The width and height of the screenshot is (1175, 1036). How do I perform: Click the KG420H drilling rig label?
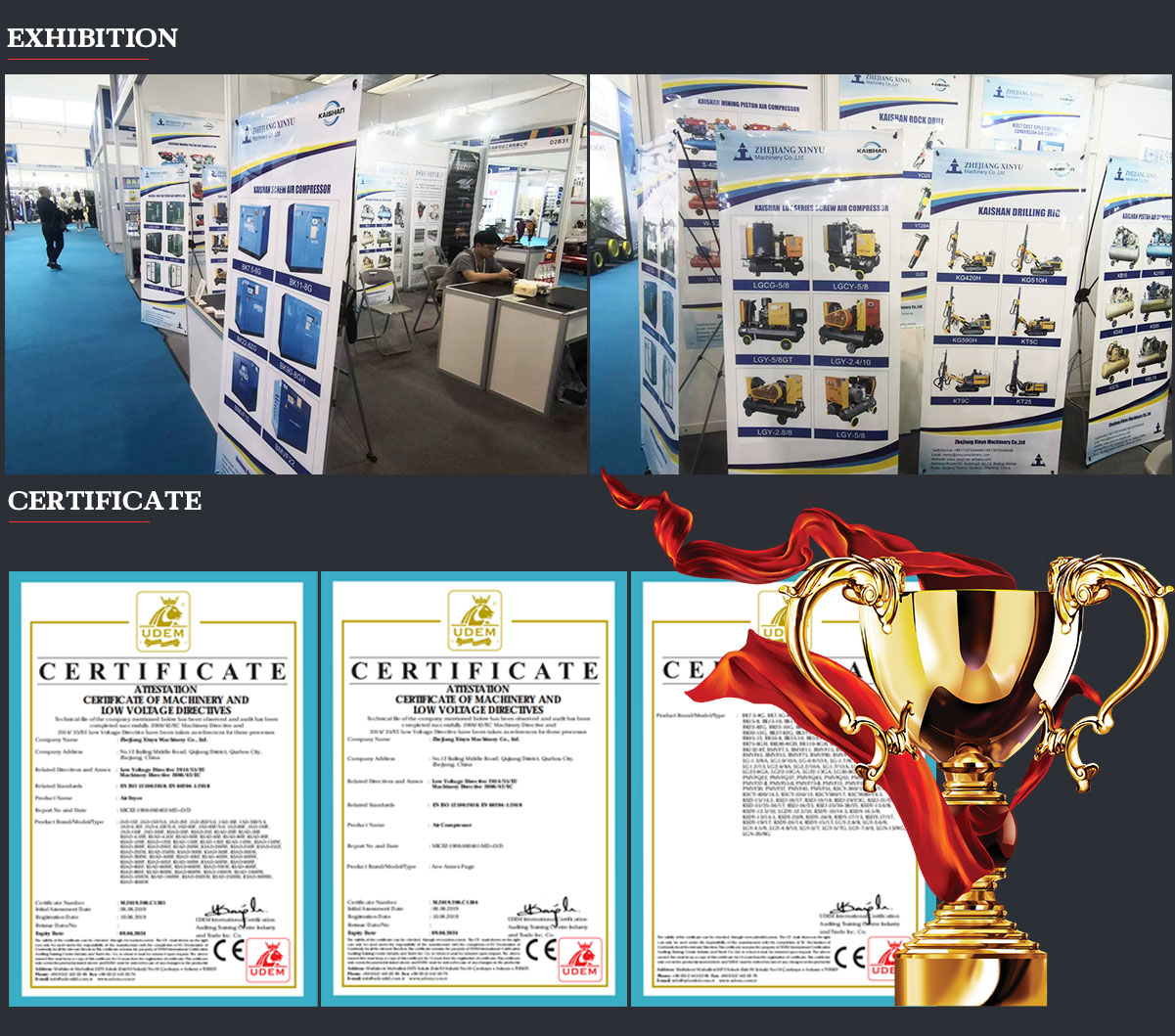tap(968, 280)
